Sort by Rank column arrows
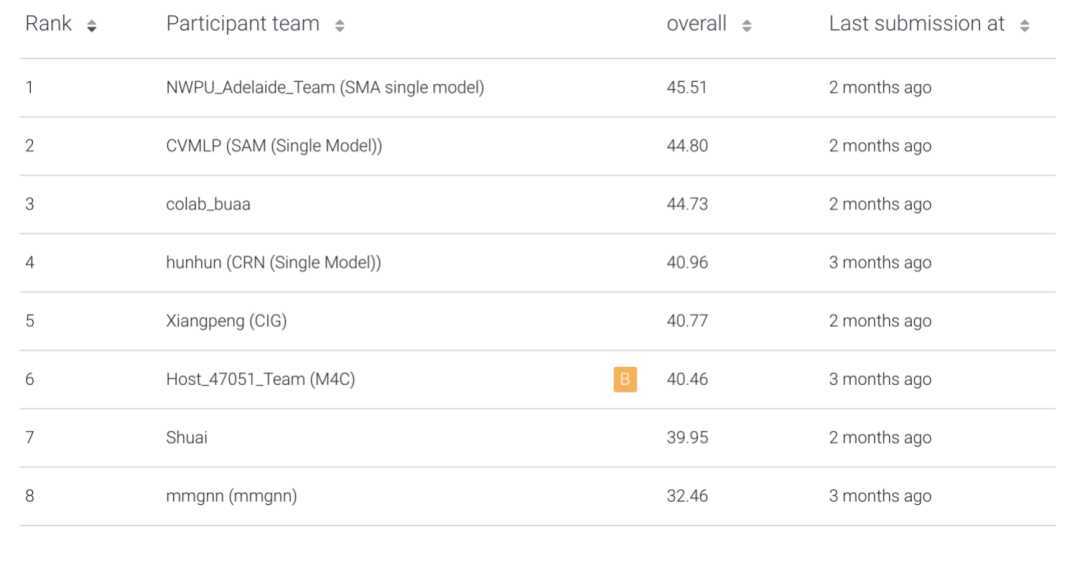This screenshot has width=1080, height=566. (x=92, y=26)
